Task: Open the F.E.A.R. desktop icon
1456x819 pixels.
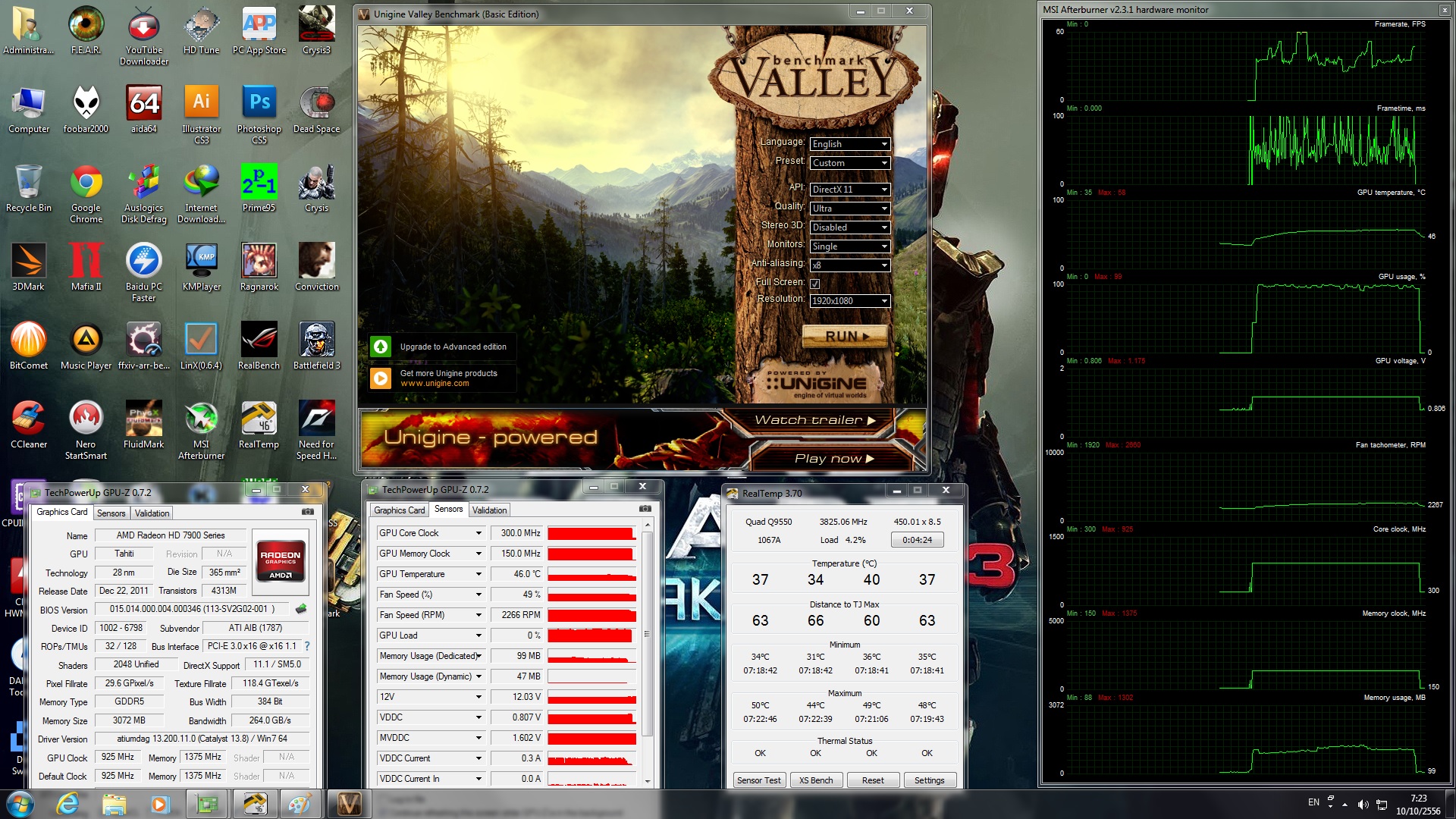Action: coord(86,30)
